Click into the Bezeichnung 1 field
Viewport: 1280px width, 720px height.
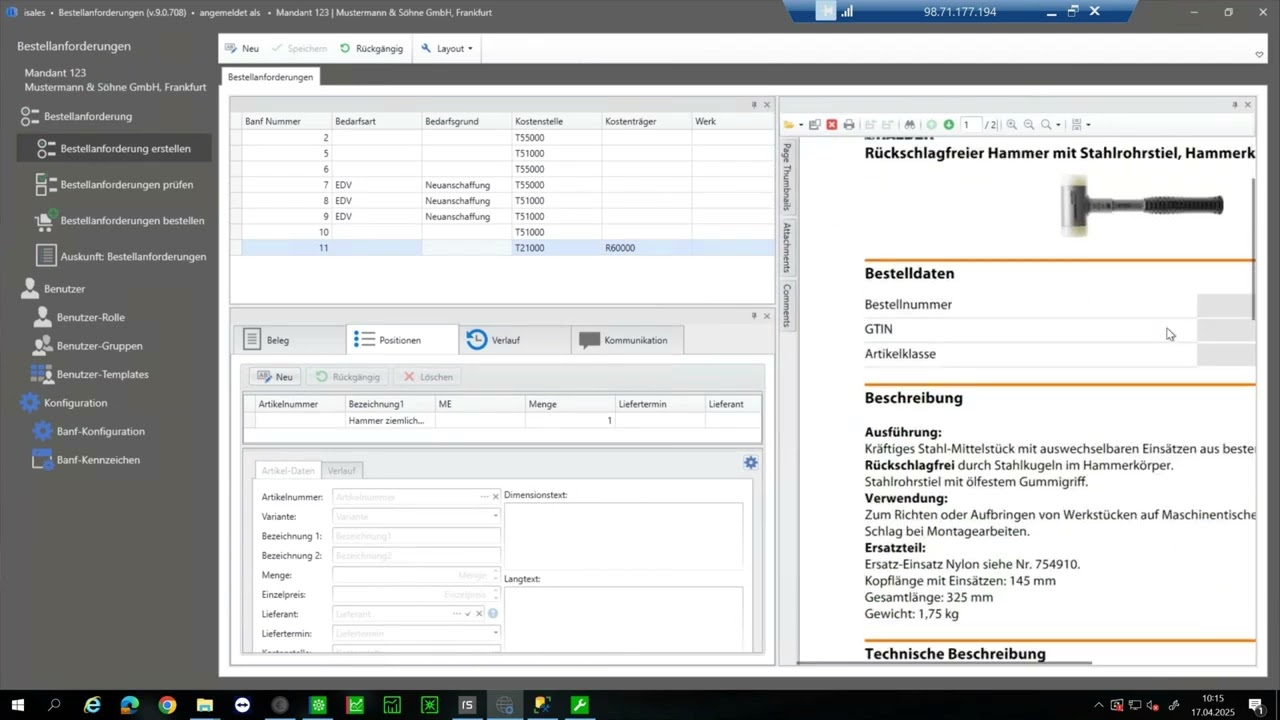pyautogui.click(x=416, y=536)
